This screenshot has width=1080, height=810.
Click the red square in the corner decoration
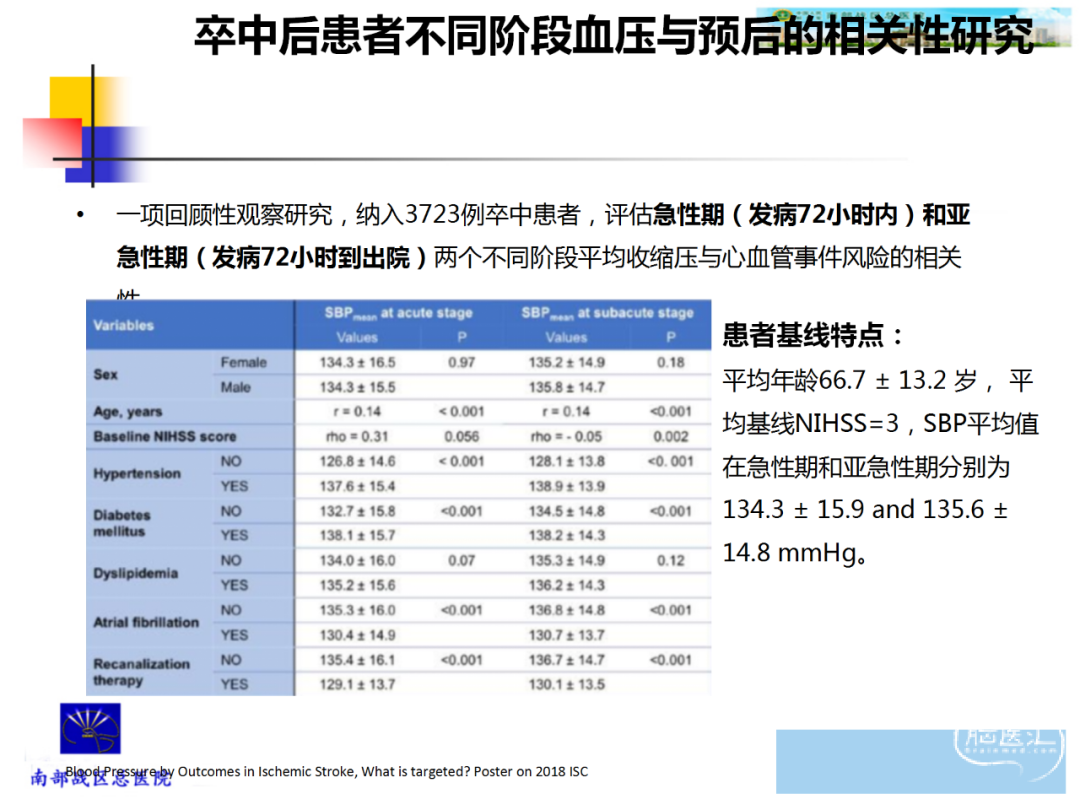(50, 141)
